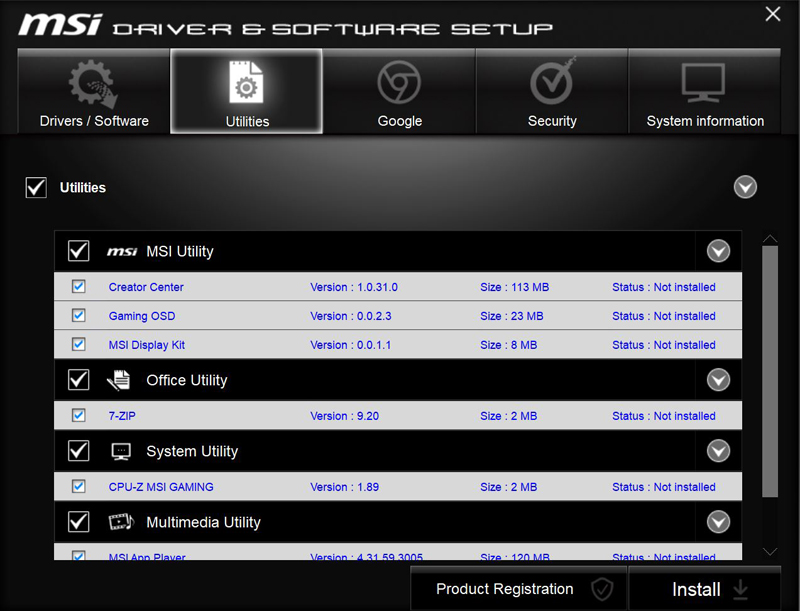Click the download arrow icon on Install
Viewport: 800px width, 611px height.
pyautogui.click(x=740, y=590)
